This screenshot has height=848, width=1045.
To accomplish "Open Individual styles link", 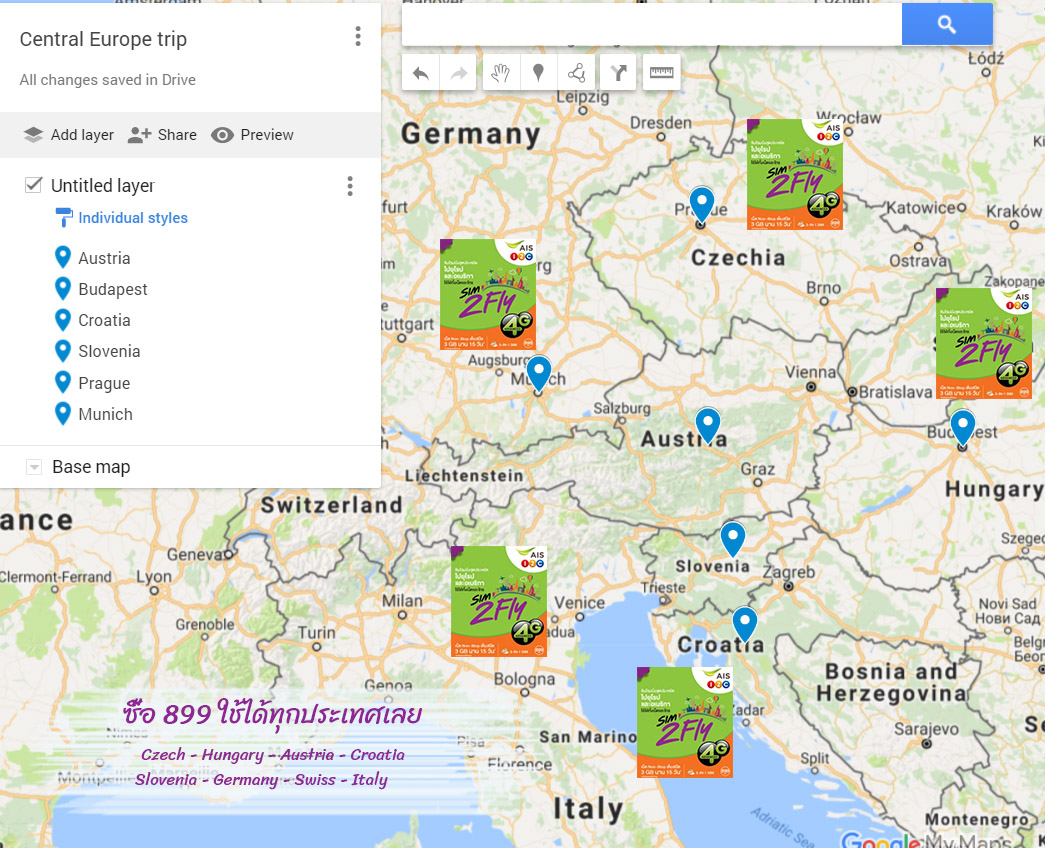I will point(133,218).
